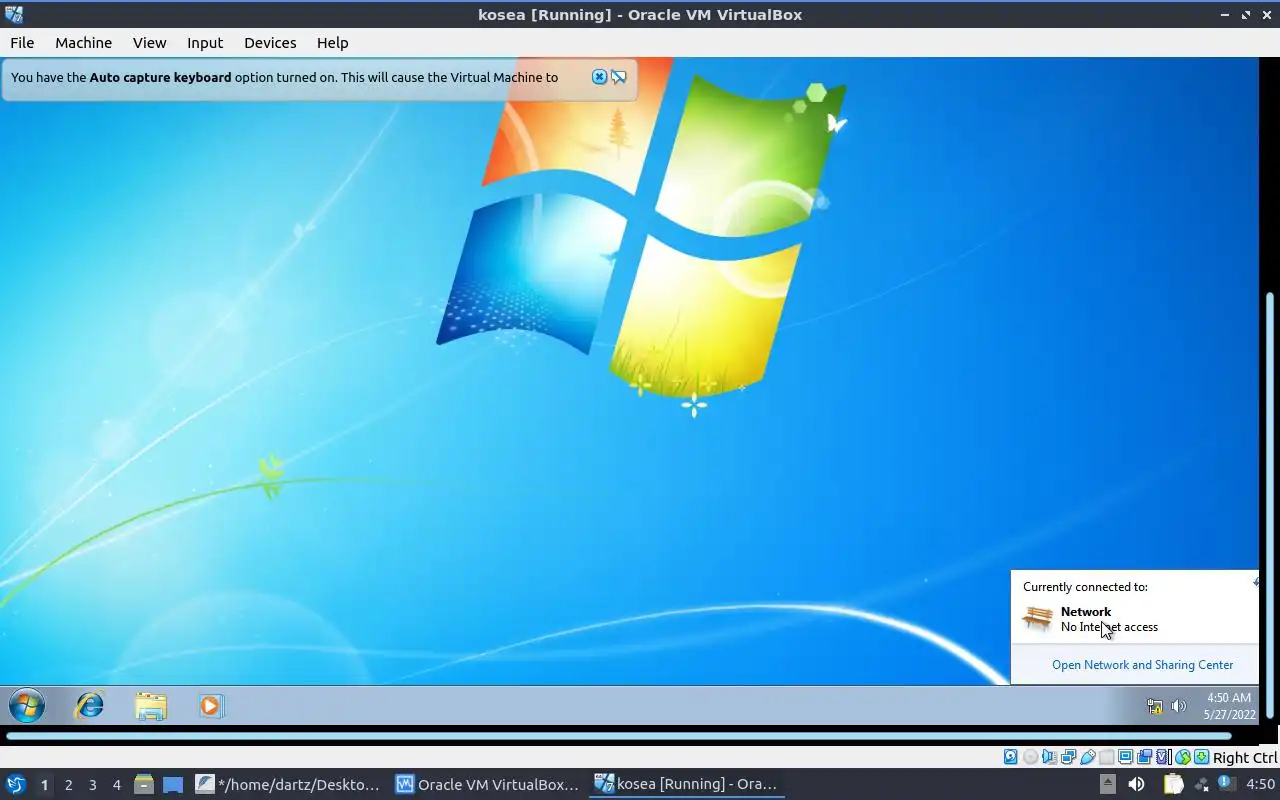Launch Internet Explorer from the taskbar
Image resolution: width=1280 pixels, height=800 pixels.
[x=90, y=706]
